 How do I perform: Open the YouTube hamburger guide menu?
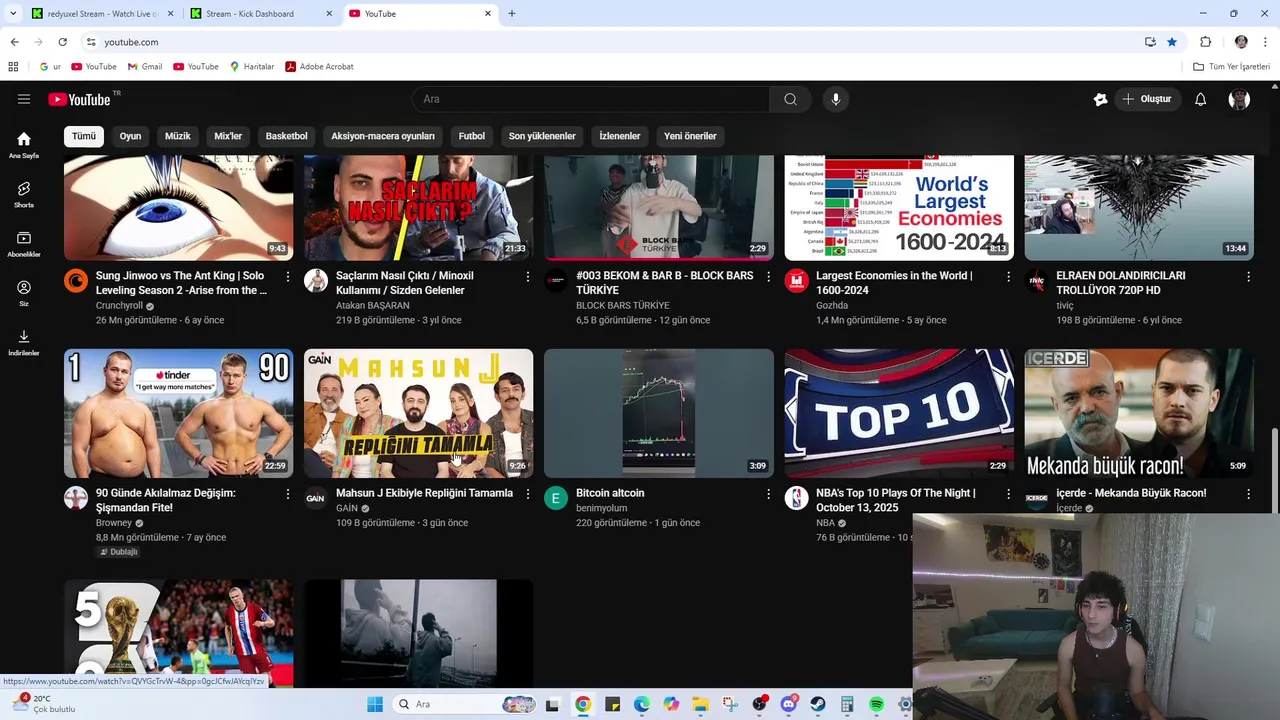click(24, 99)
